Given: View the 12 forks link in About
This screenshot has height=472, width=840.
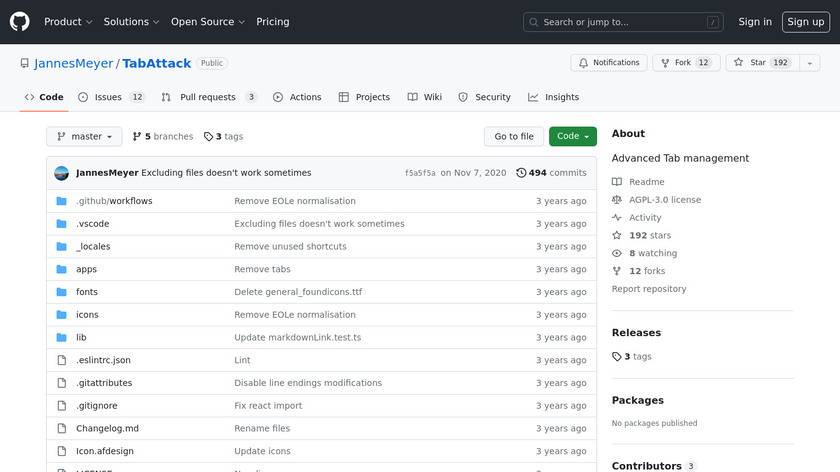Looking at the screenshot, I should [x=639, y=271].
